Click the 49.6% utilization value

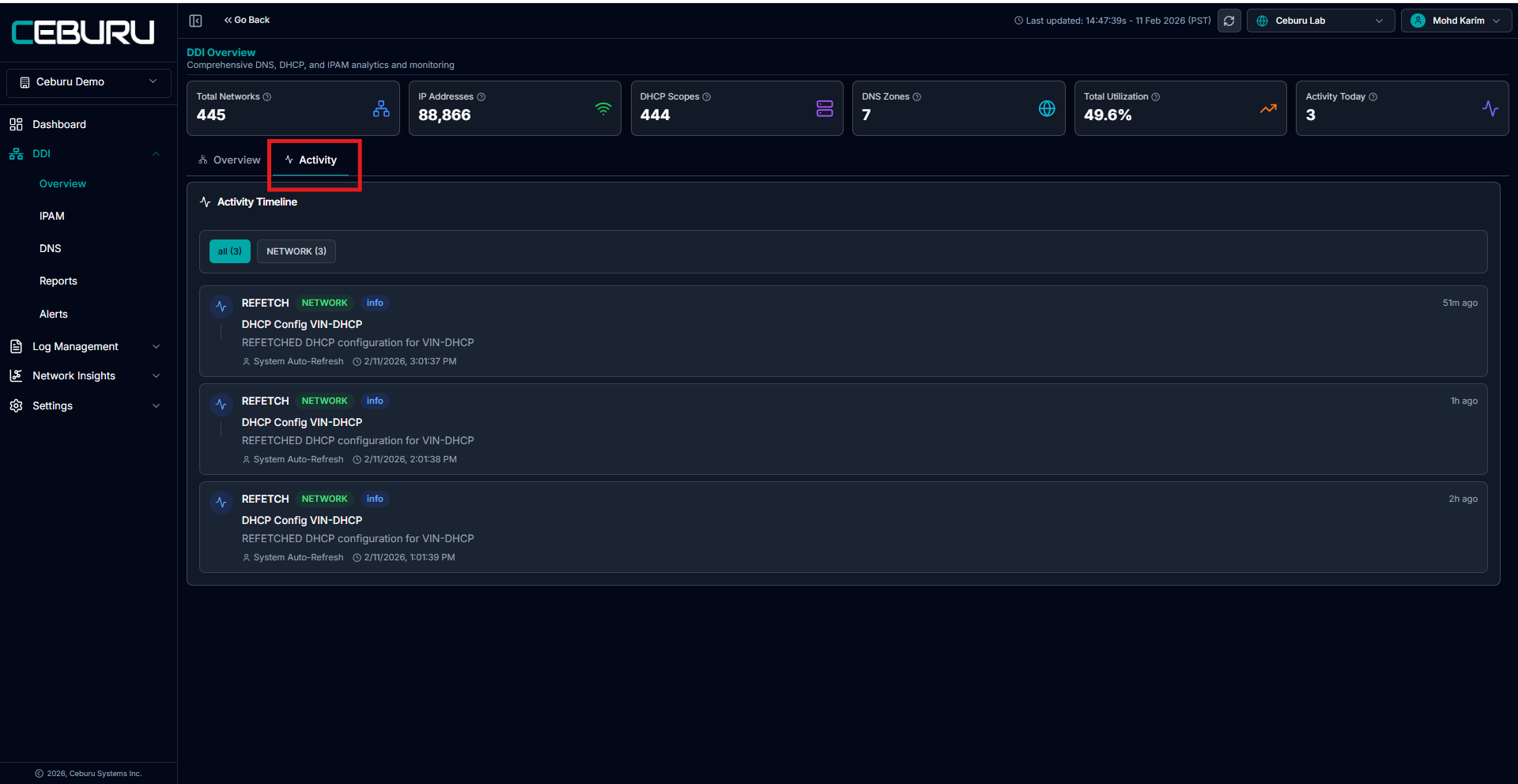(1108, 115)
